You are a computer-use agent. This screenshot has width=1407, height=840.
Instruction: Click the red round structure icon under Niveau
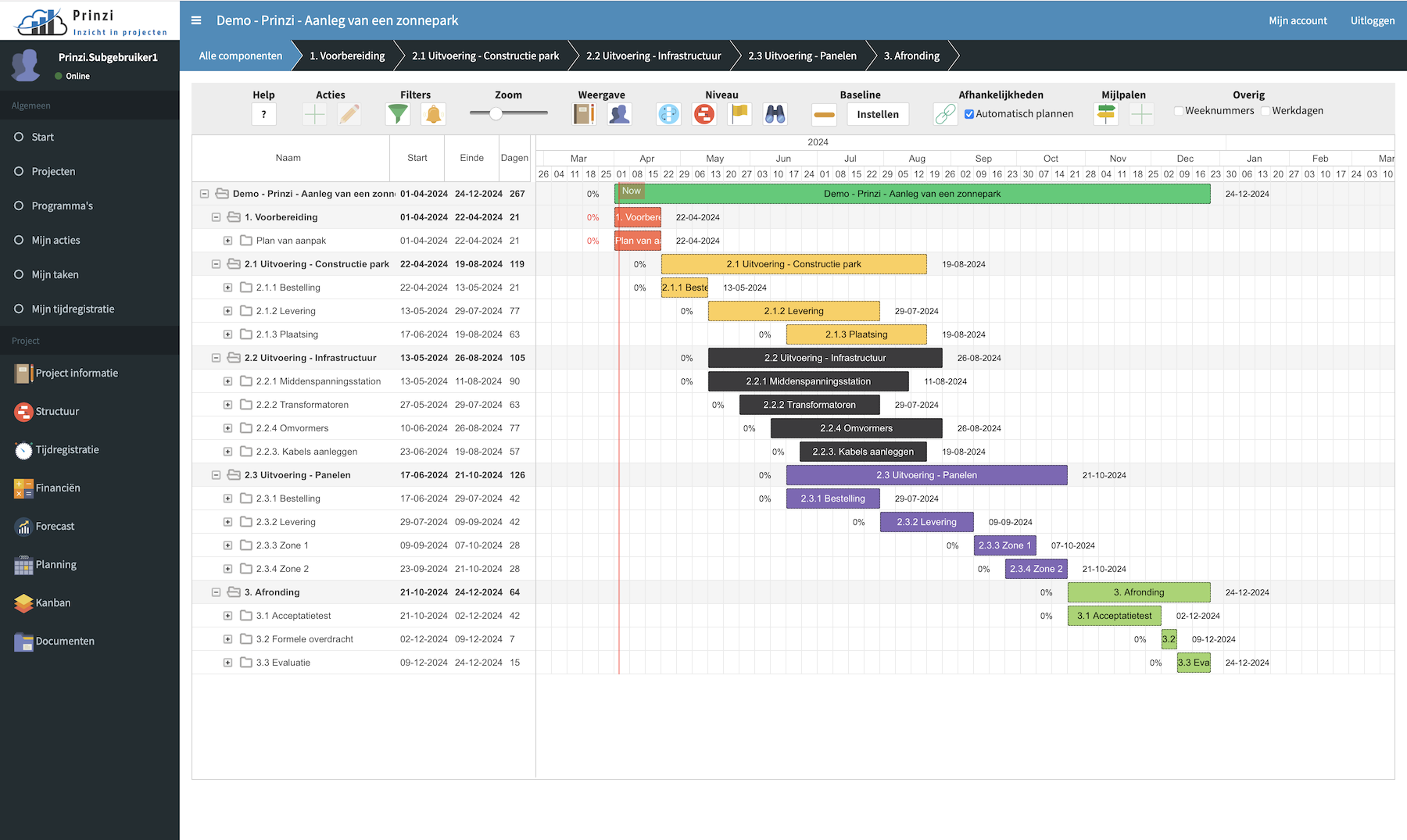pyautogui.click(x=704, y=114)
